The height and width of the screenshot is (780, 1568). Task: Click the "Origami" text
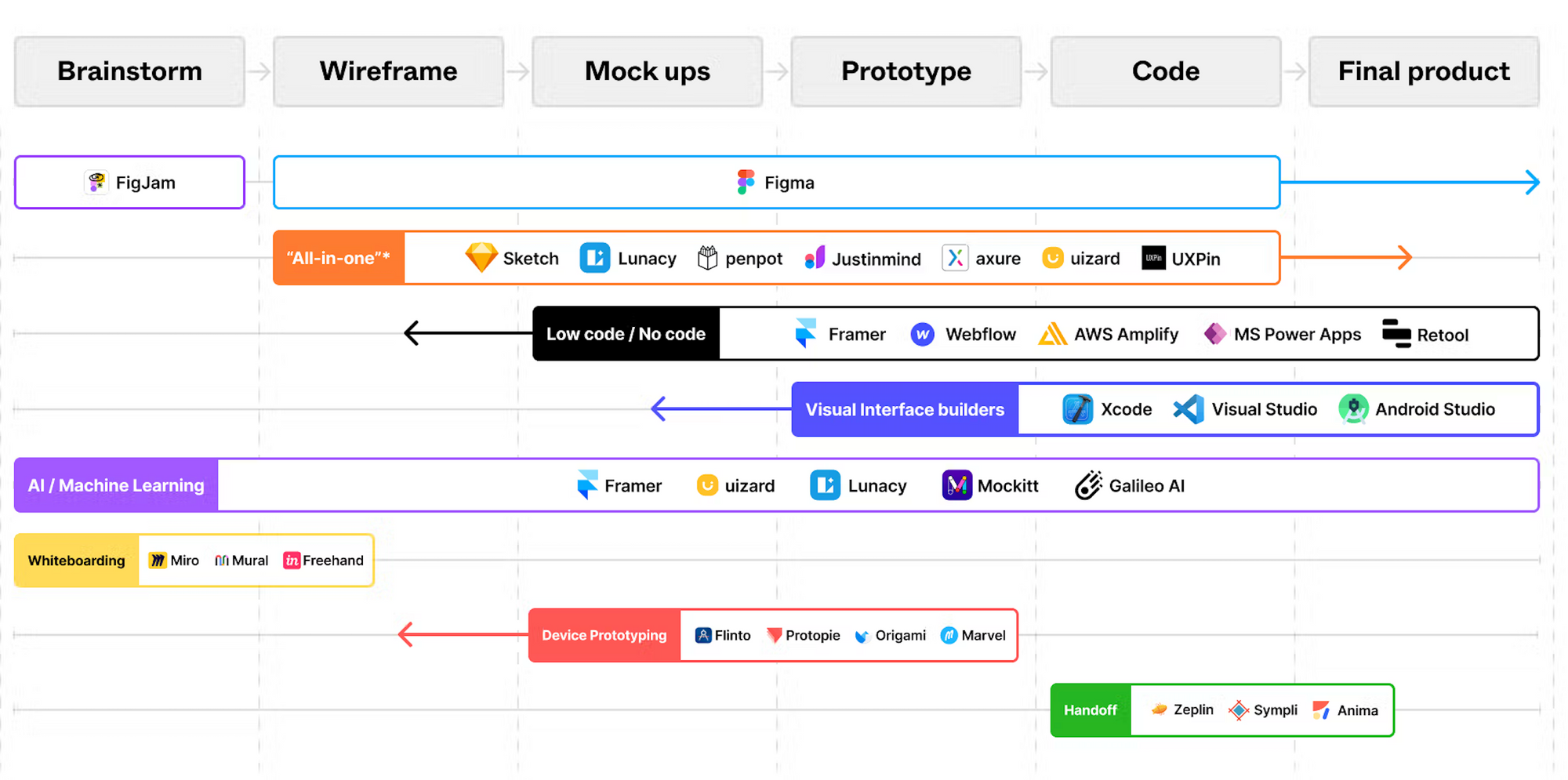pos(901,636)
